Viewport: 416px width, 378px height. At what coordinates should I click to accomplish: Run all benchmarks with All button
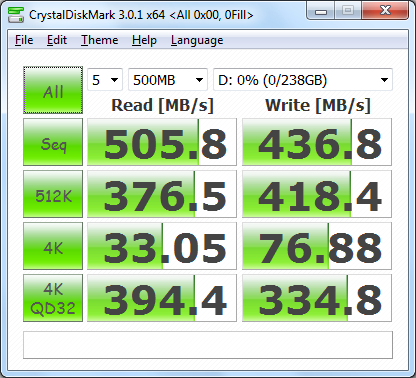click(x=53, y=90)
